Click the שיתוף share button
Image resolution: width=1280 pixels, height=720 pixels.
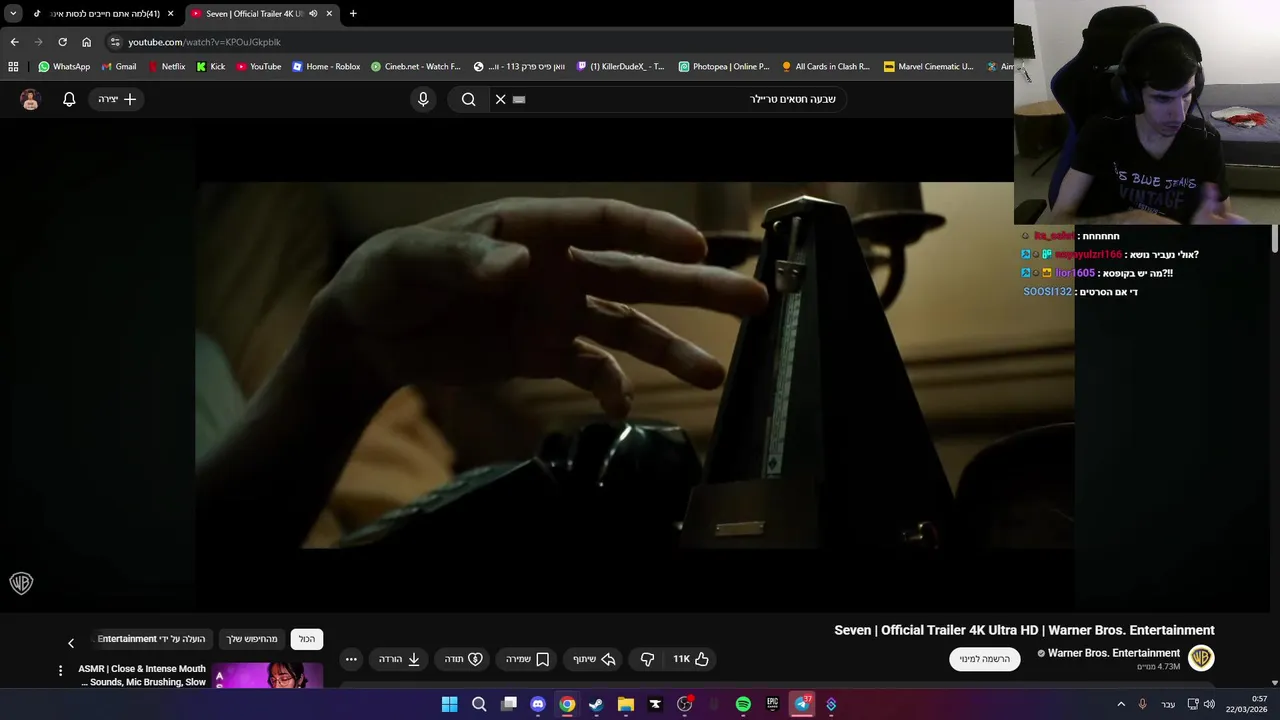pyautogui.click(x=593, y=659)
